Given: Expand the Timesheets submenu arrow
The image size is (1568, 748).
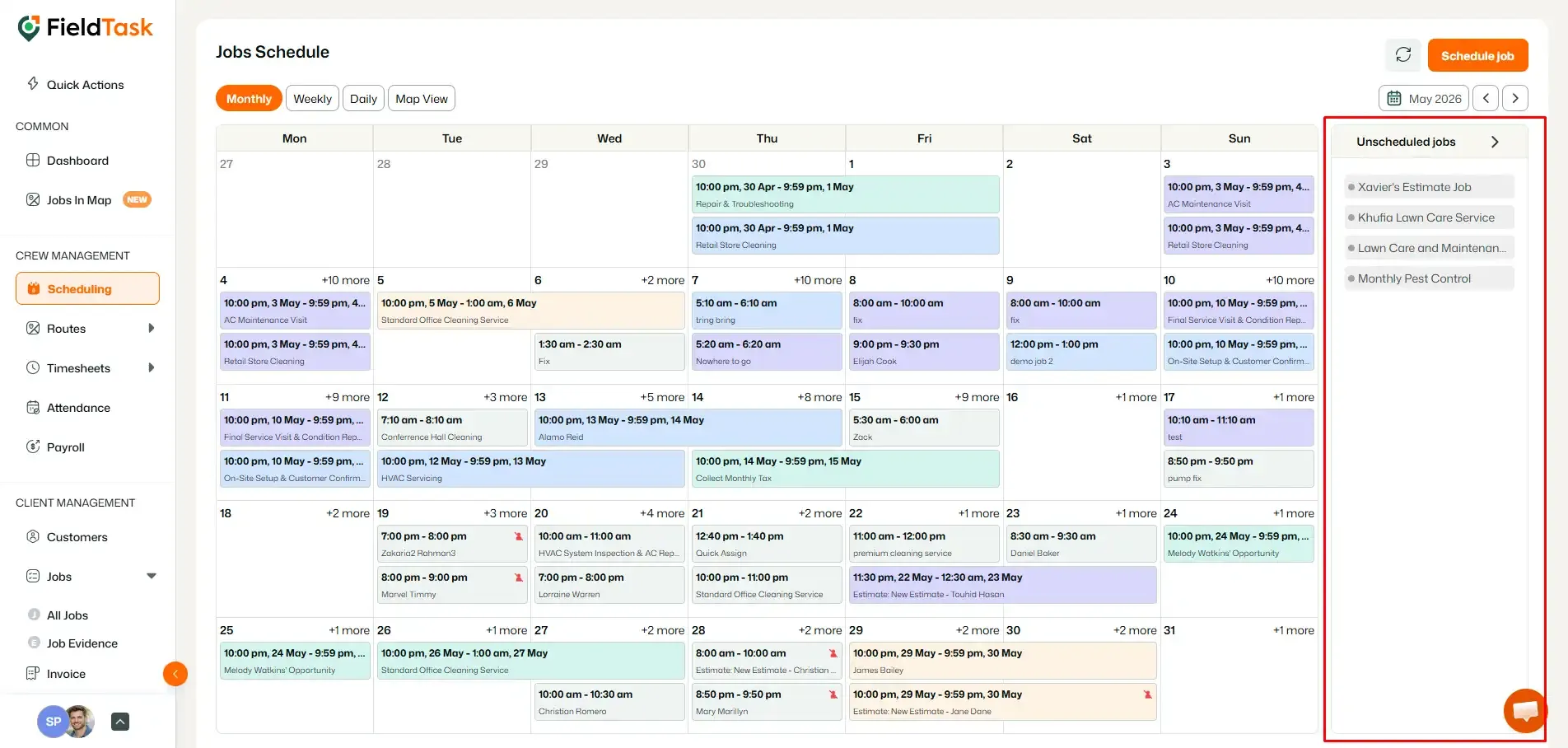Looking at the screenshot, I should 151,367.
